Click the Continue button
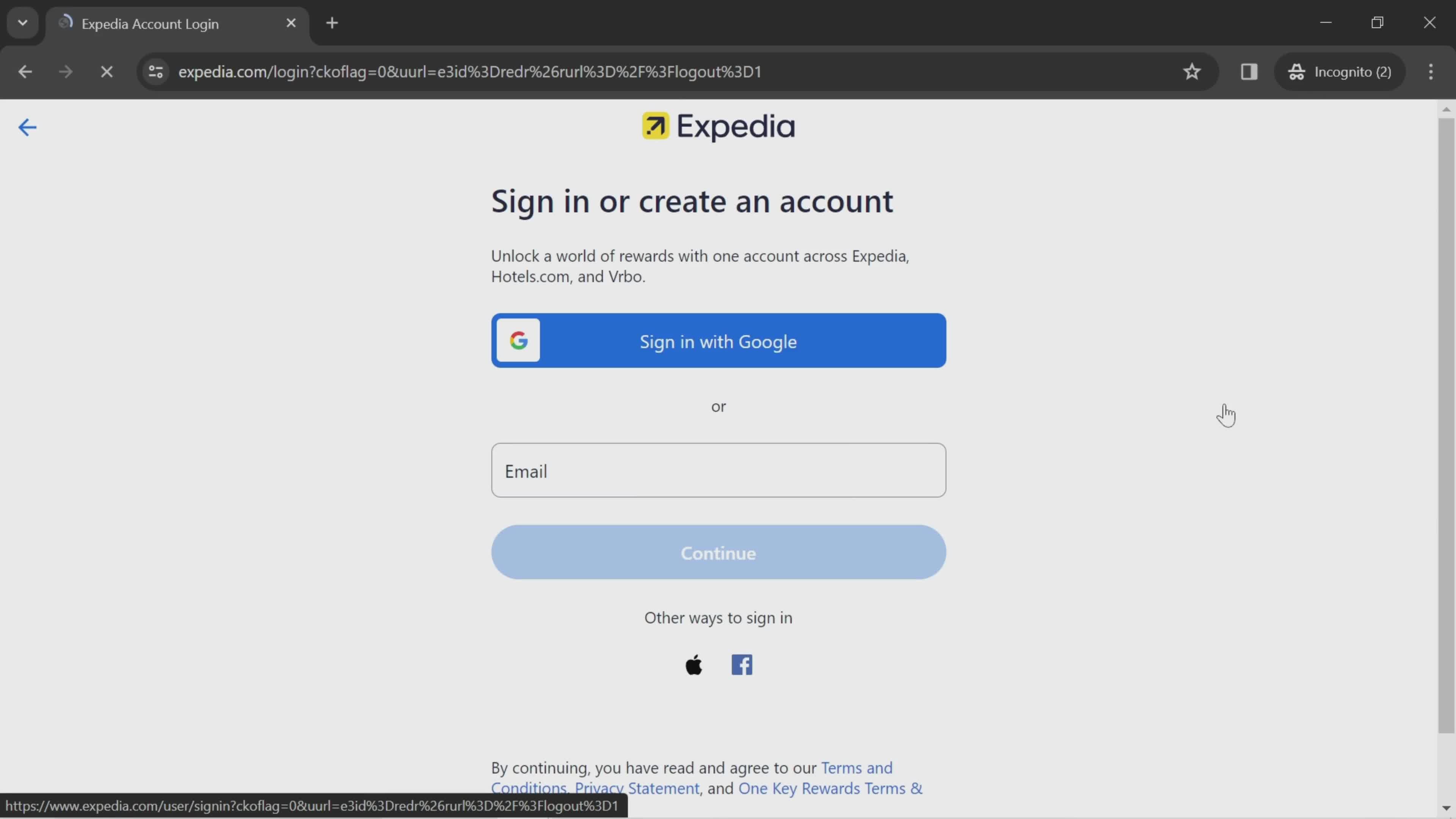This screenshot has width=1456, height=819. 719,552
